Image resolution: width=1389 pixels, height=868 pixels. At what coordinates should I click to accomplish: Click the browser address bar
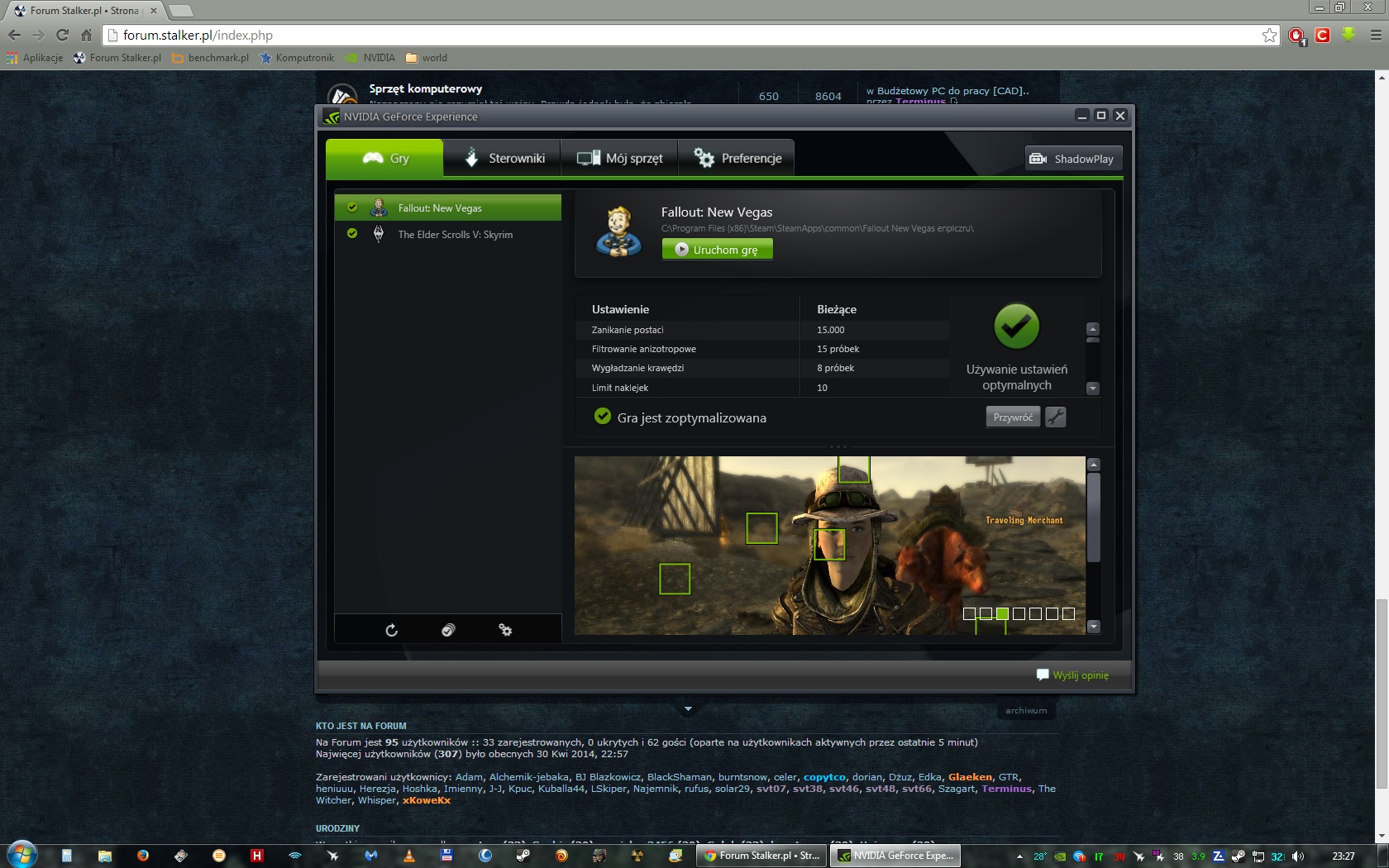point(691,35)
